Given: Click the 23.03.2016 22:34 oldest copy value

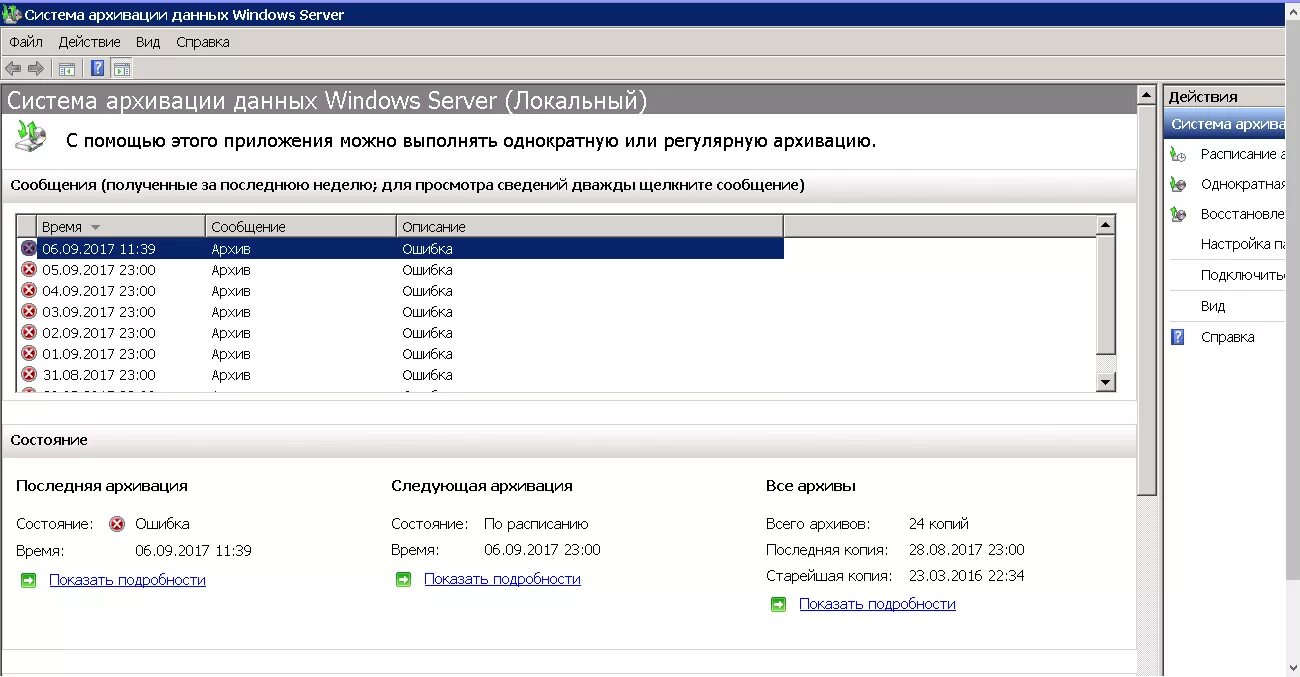Looking at the screenshot, I should coord(966,575).
